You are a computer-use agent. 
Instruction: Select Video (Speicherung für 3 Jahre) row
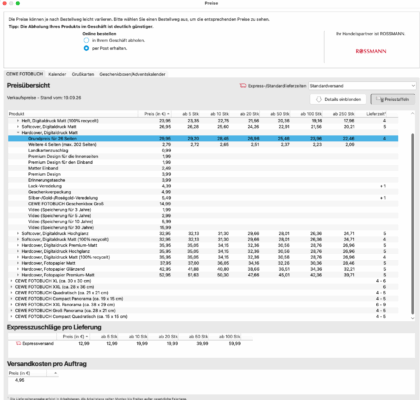pyautogui.click(x=203, y=210)
